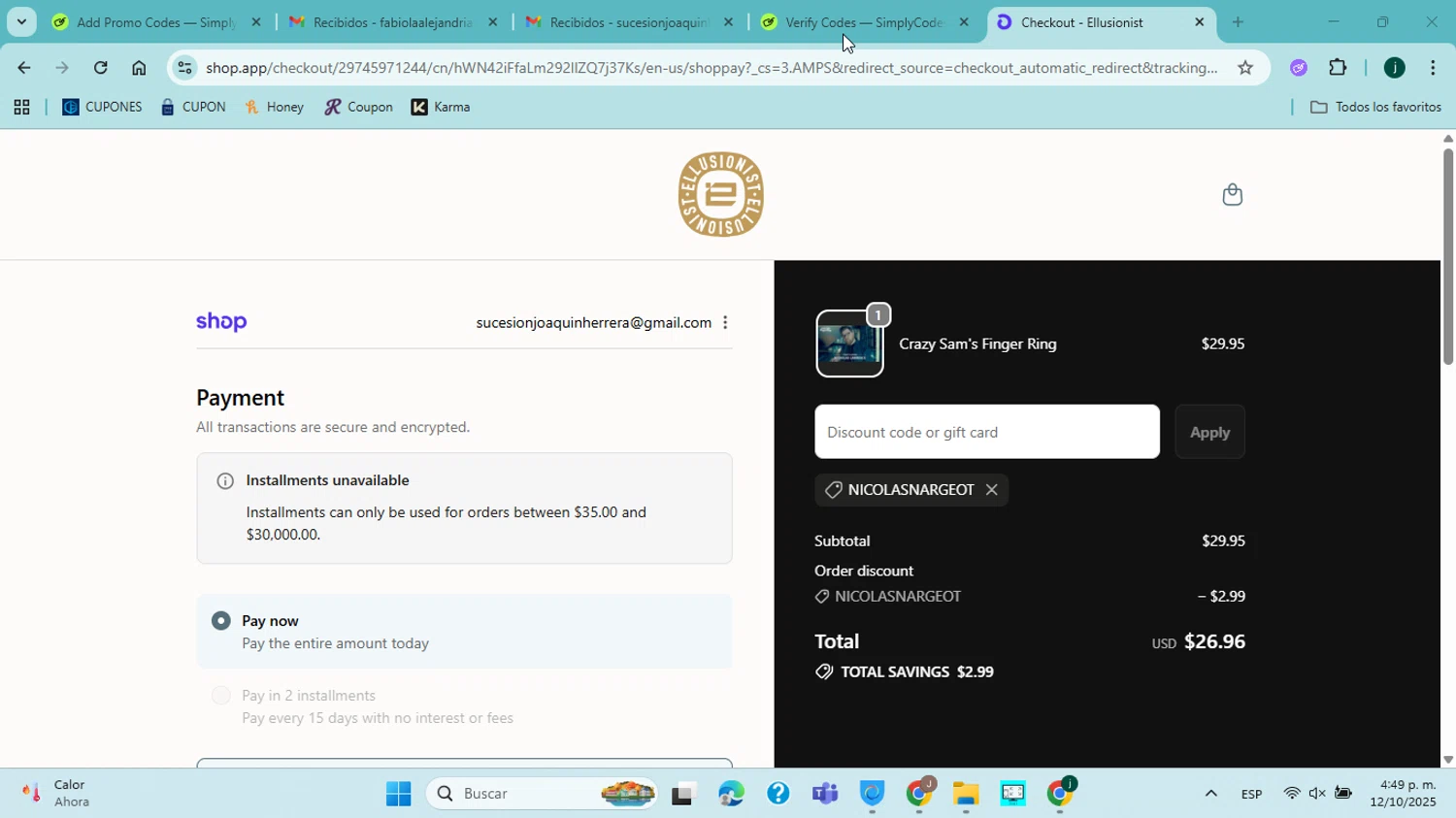The height and width of the screenshot is (818, 1456).
Task: Click the address bar URL
Action: point(711,68)
